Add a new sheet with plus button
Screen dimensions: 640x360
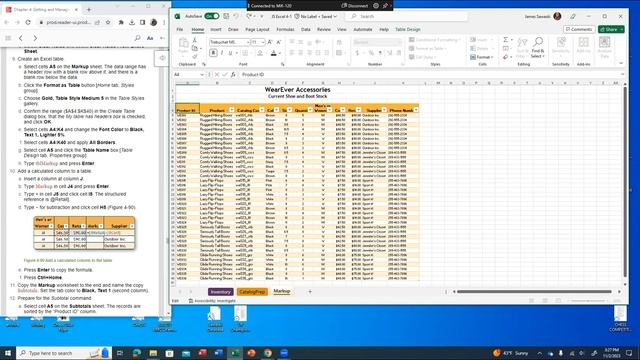[310, 291]
